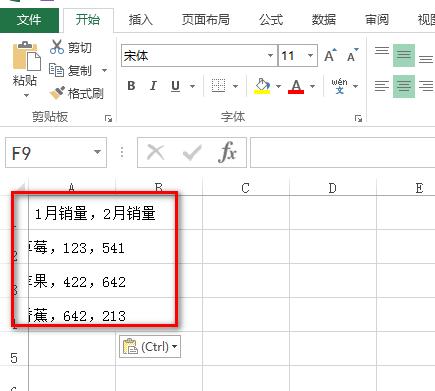Align text right icon
The width and height of the screenshot is (435, 391).
[426, 86]
